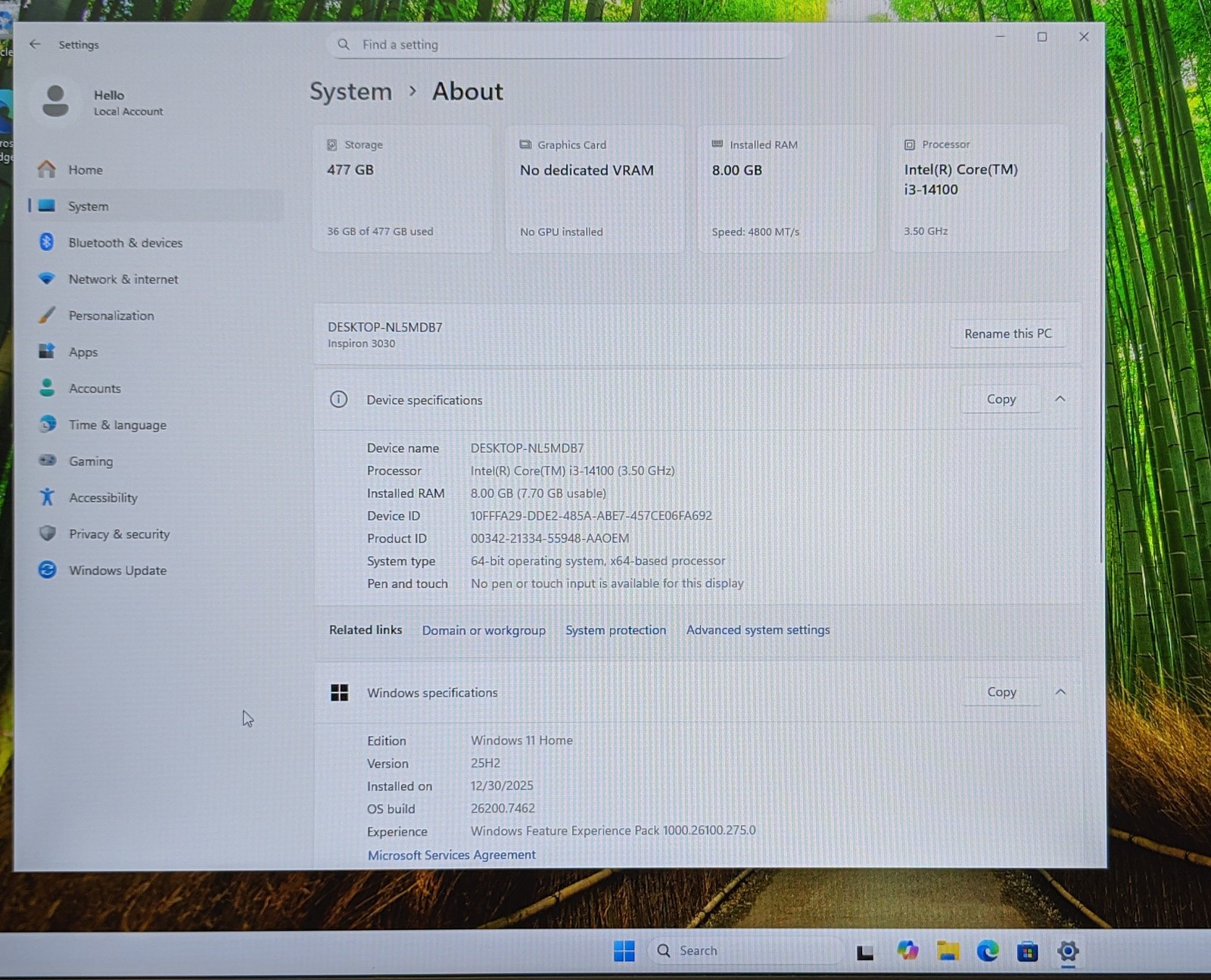Select the Accessibility sidebar icon

pos(46,497)
